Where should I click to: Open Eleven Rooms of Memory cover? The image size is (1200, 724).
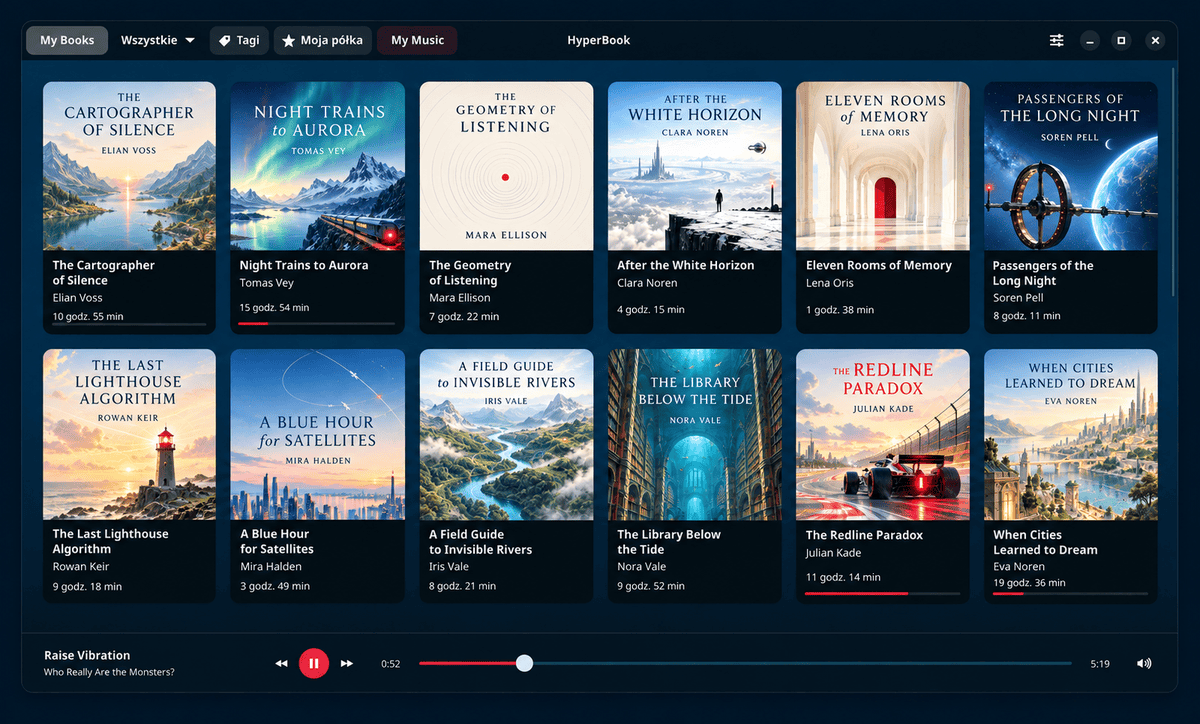(883, 166)
